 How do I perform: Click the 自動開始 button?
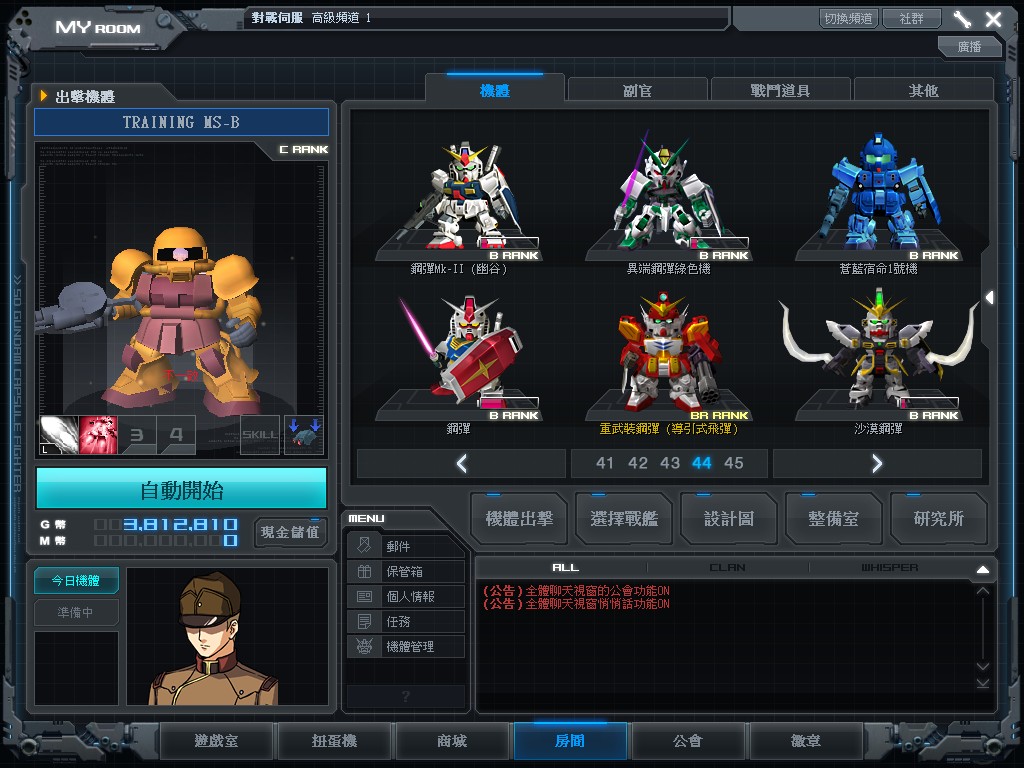[182, 490]
